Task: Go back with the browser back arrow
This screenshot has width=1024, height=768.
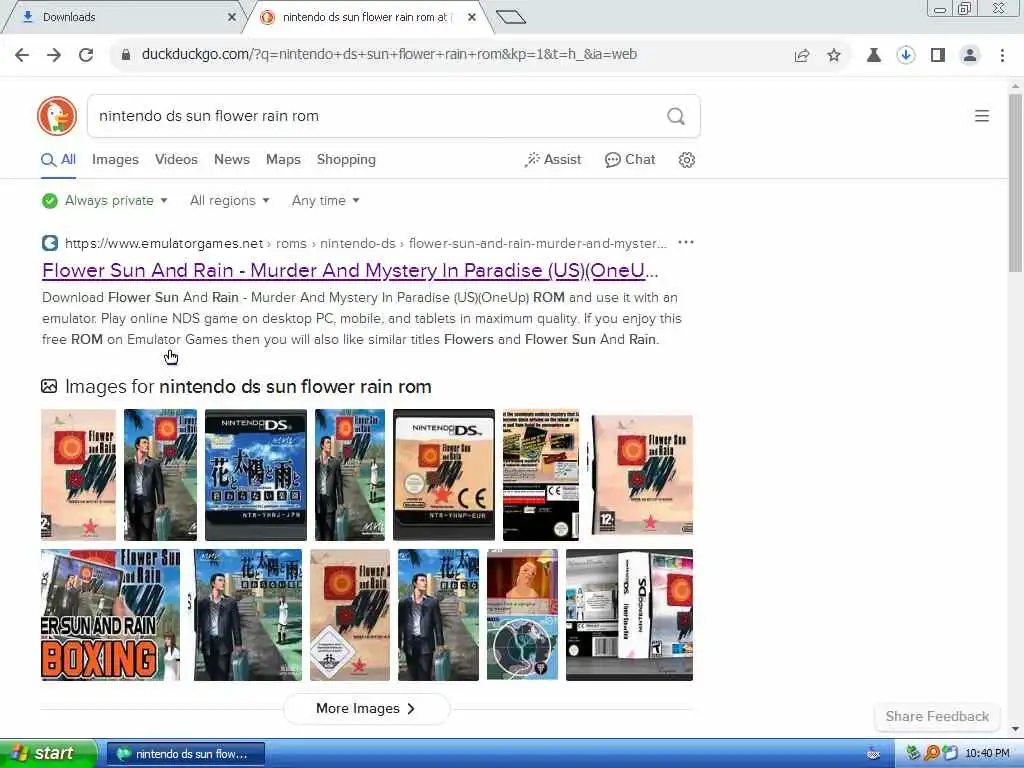Action: point(22,55)
